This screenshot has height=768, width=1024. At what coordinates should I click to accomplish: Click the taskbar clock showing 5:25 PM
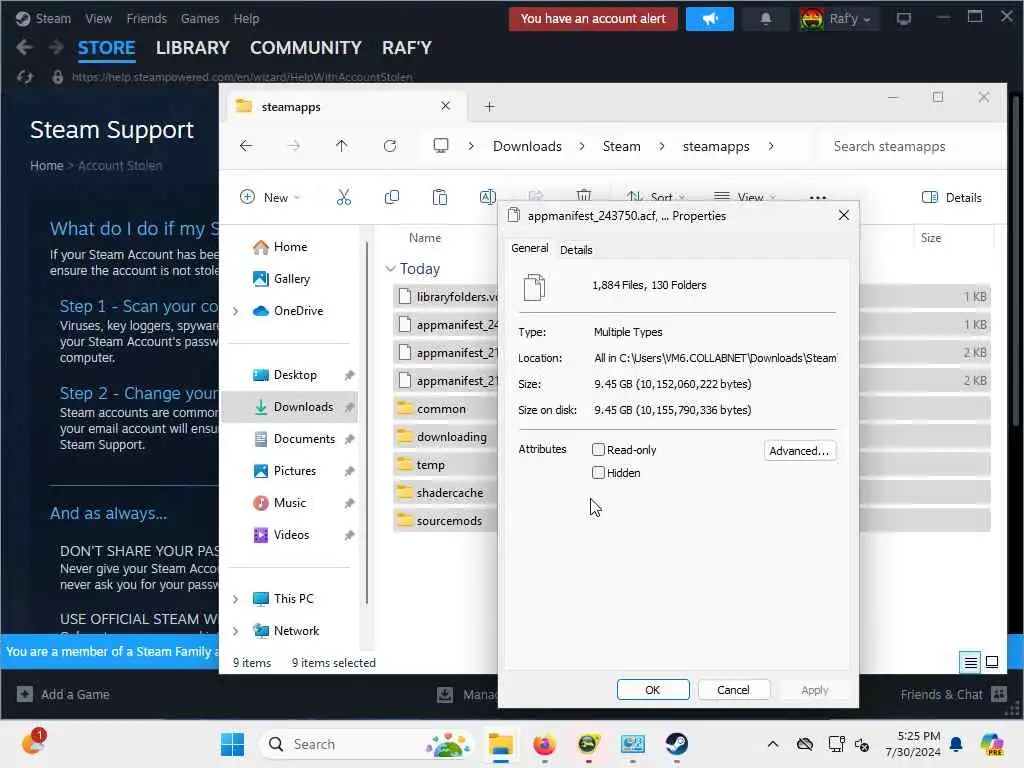pos(912,744)
